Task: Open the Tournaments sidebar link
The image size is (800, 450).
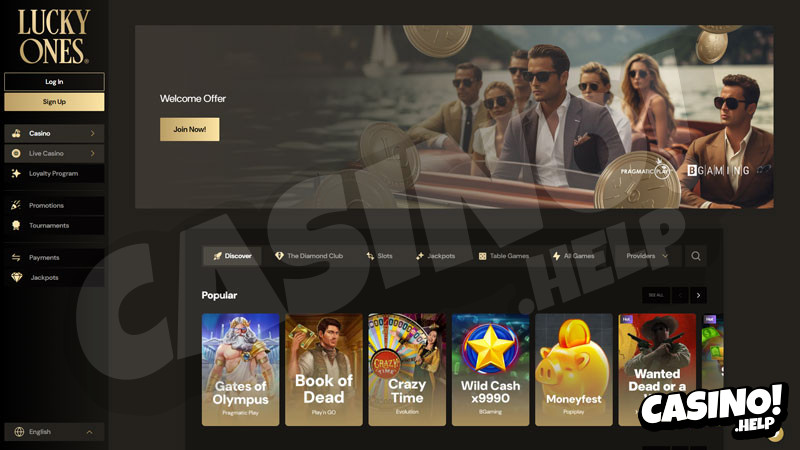Action: click(x=54, y=225)
